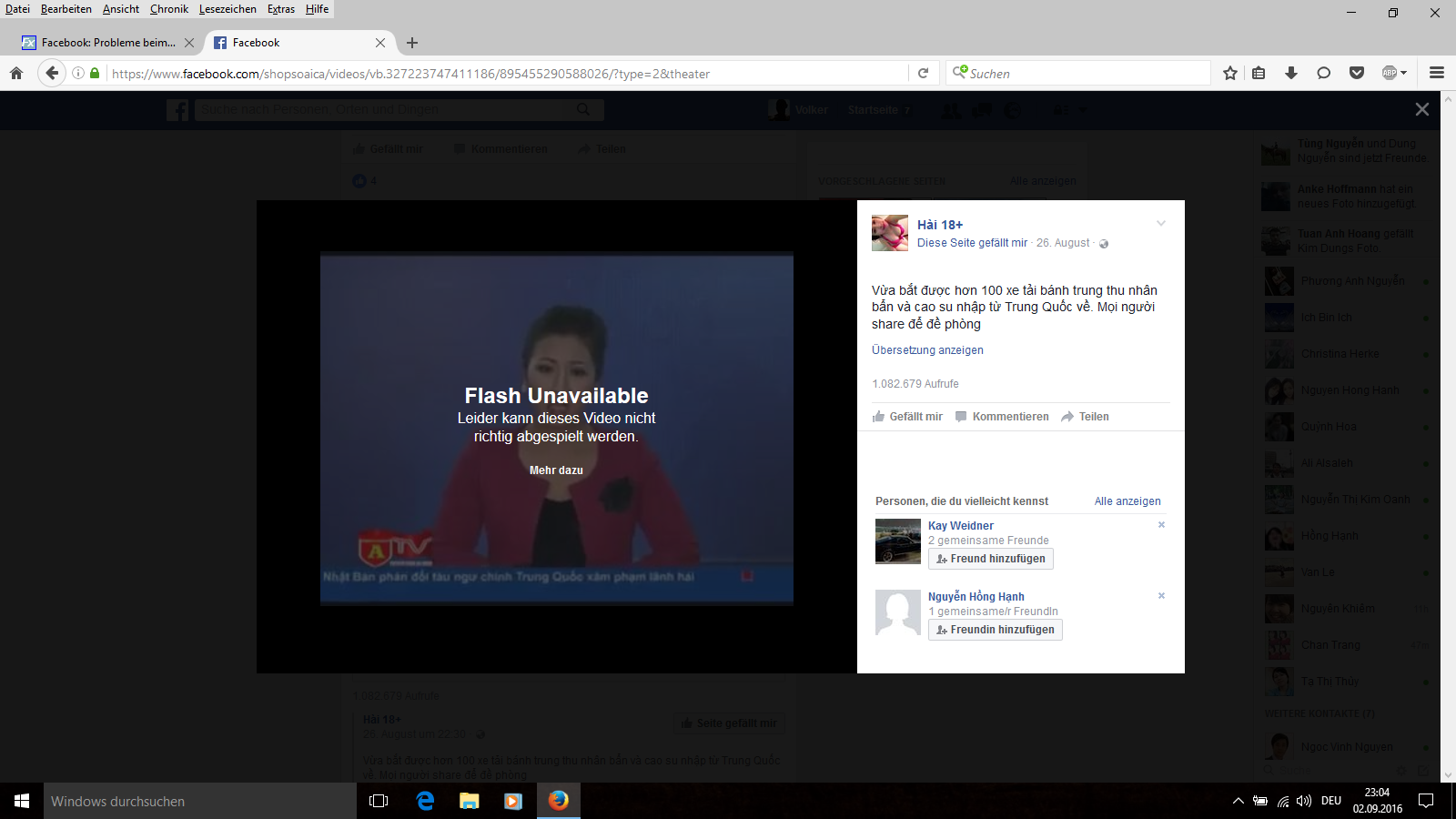Click Freund hinzufügen for Kay Weidner
This screenshot has height=819, width=1456.
coord(990,559)
